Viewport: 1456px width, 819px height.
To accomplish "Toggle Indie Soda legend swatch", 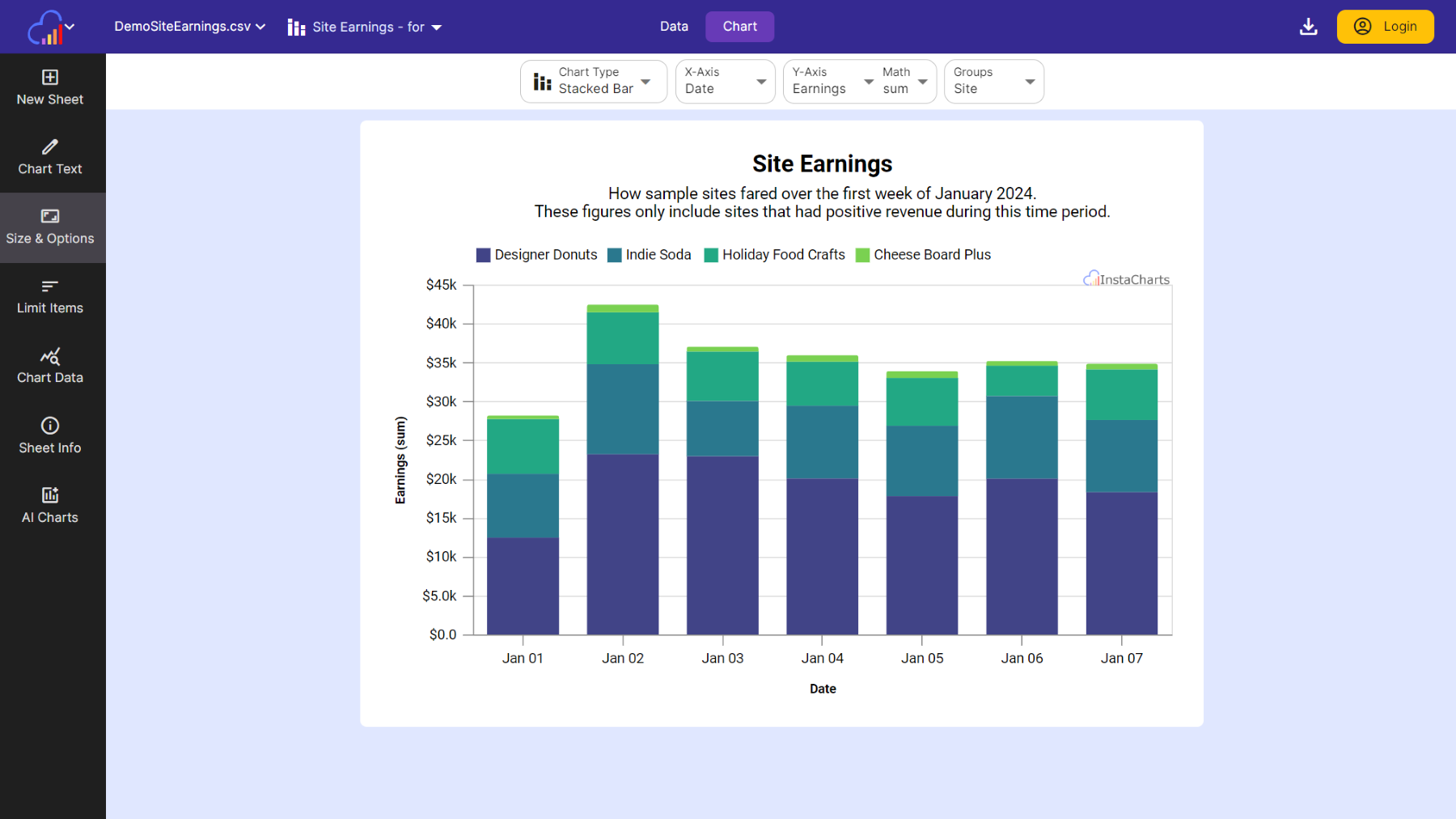I will click(615, 255).
